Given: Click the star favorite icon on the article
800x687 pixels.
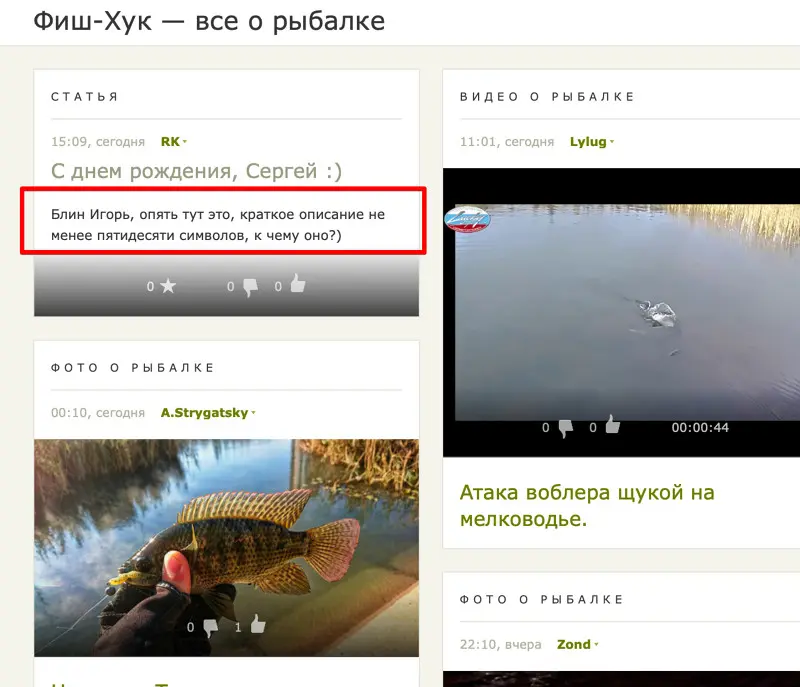Looking at the screenshot, I should pyautogui.click(x=168, y=286).
